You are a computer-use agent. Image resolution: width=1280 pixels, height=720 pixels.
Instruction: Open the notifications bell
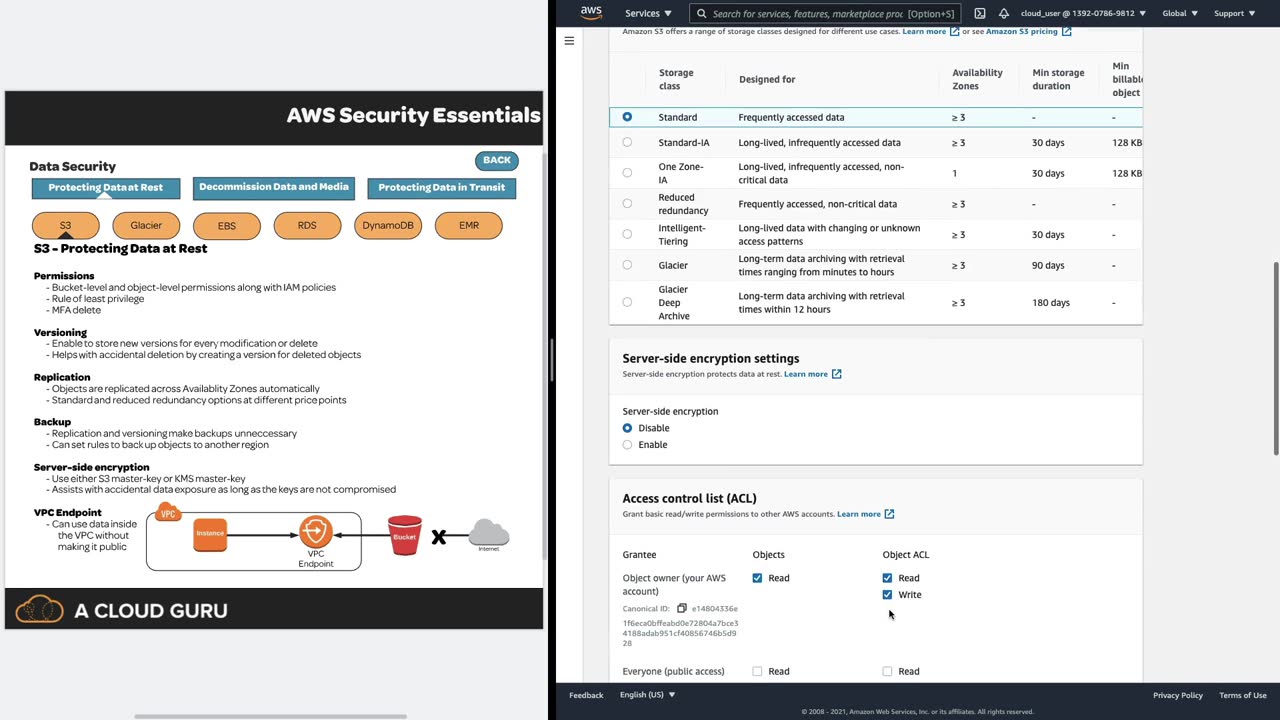(1004, 14)
